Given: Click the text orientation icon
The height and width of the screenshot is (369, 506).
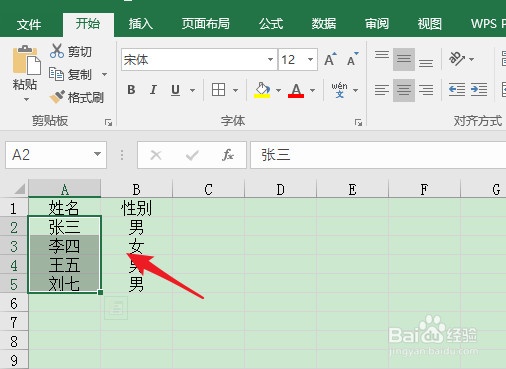Looking at the screenshot, I should [x=457, y=59].
